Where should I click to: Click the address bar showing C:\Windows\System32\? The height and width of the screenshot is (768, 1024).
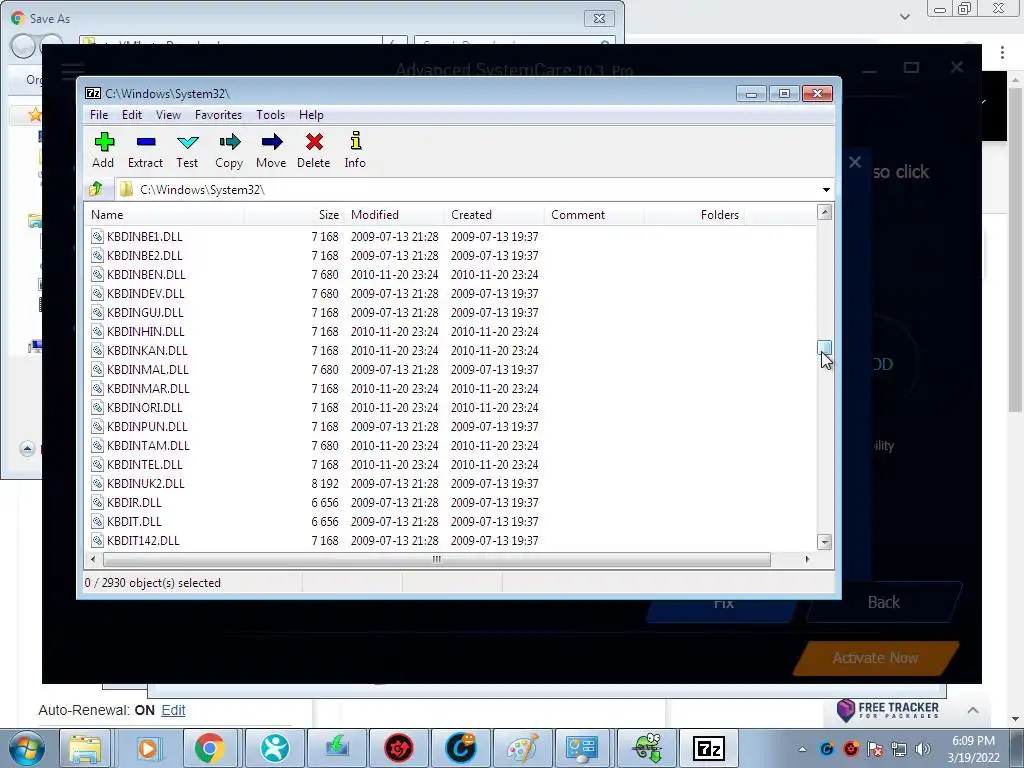(467, 189)
